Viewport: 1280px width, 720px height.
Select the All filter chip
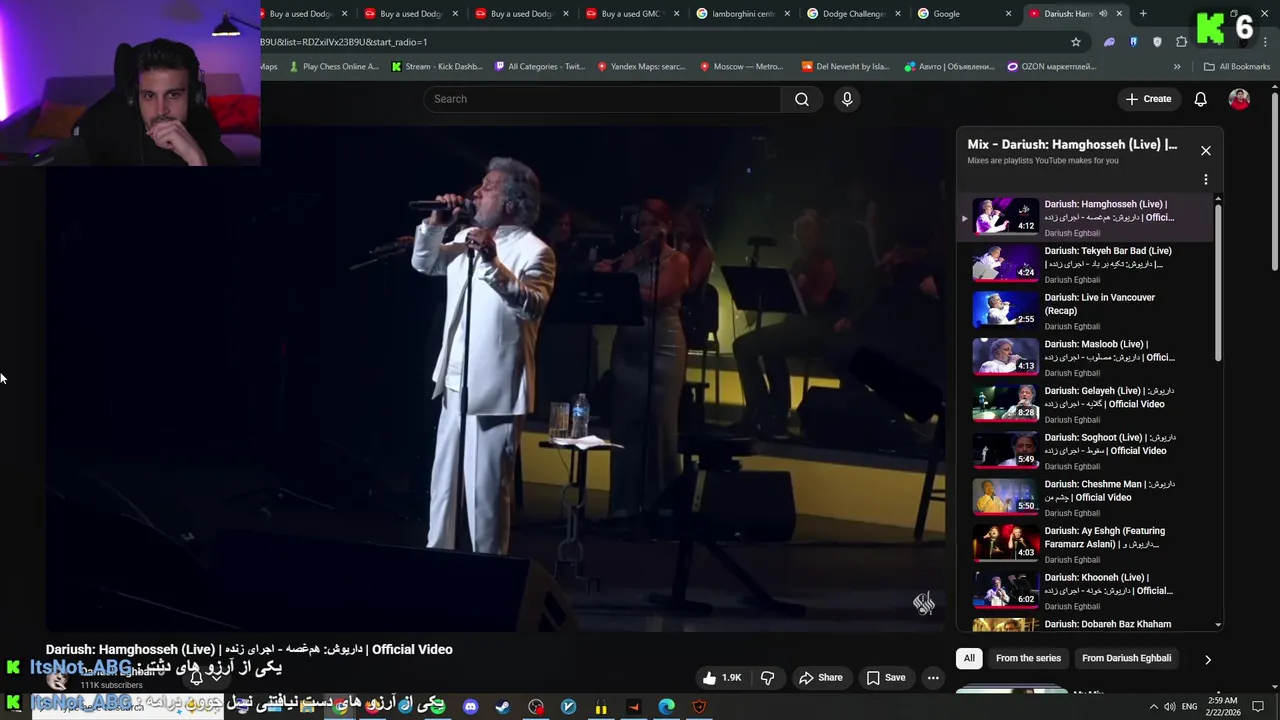click(969, 658)
